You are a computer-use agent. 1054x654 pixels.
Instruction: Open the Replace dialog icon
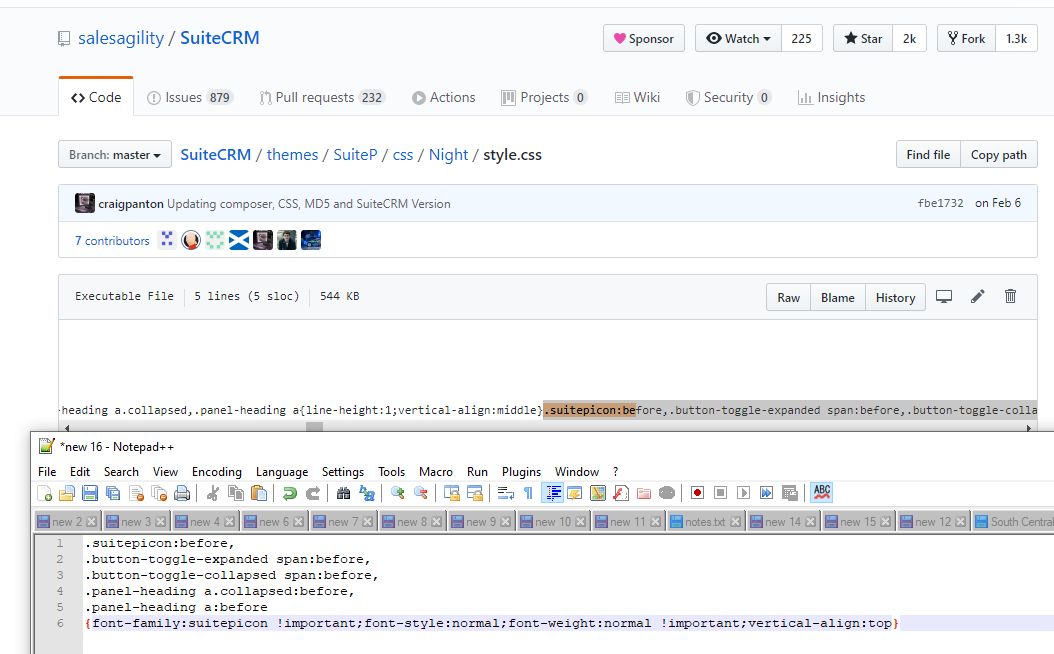[x=367, y=493]
